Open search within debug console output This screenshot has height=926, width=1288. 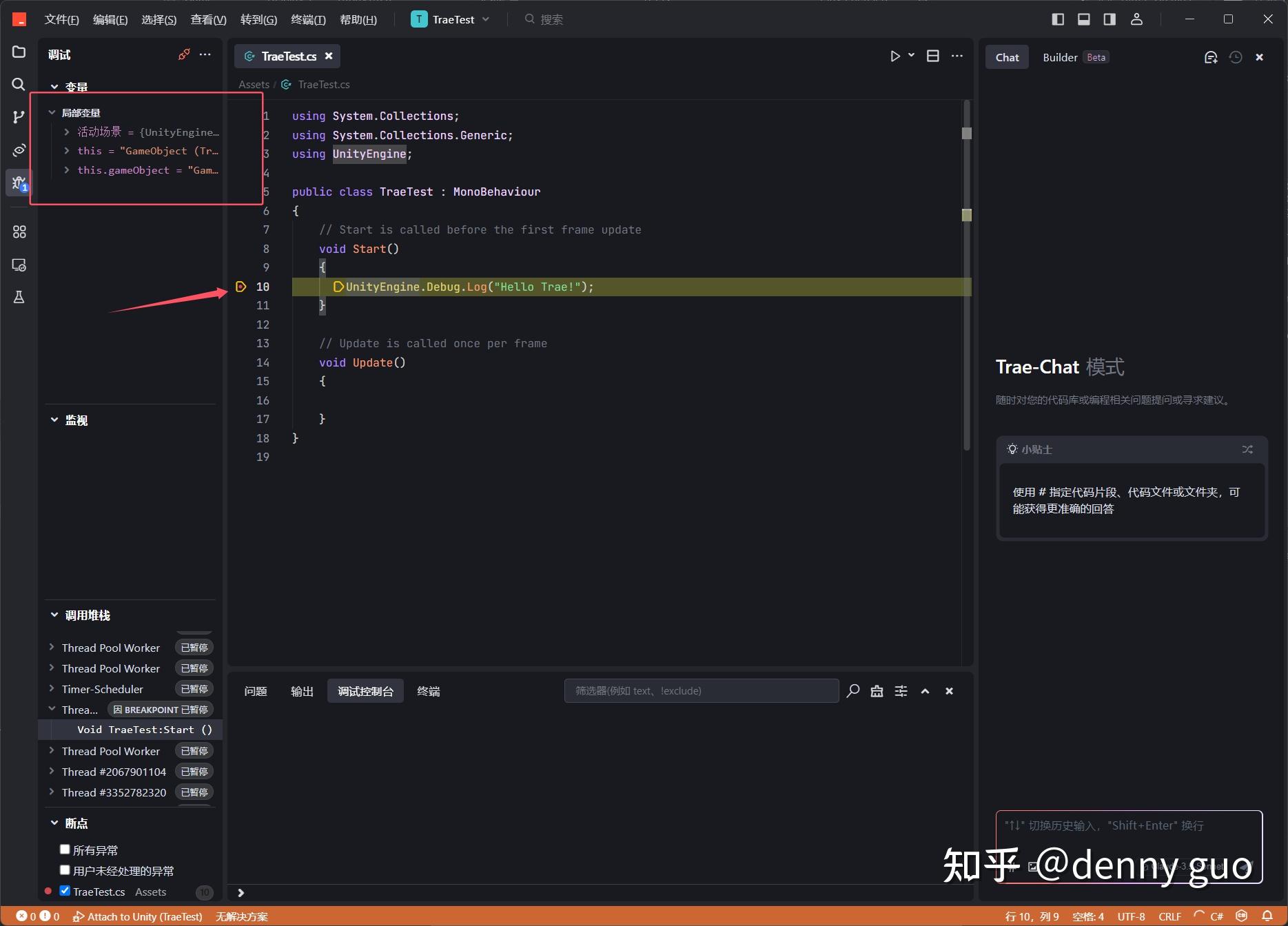[853, 690]
